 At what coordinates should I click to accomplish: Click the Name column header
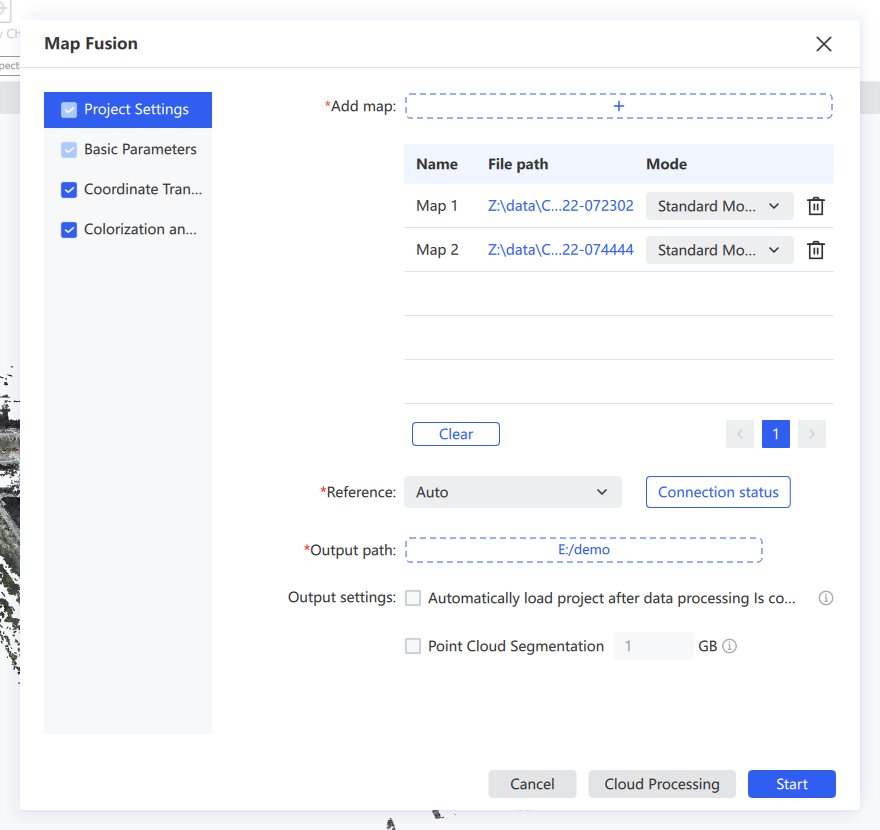click(x=437, y=164)
